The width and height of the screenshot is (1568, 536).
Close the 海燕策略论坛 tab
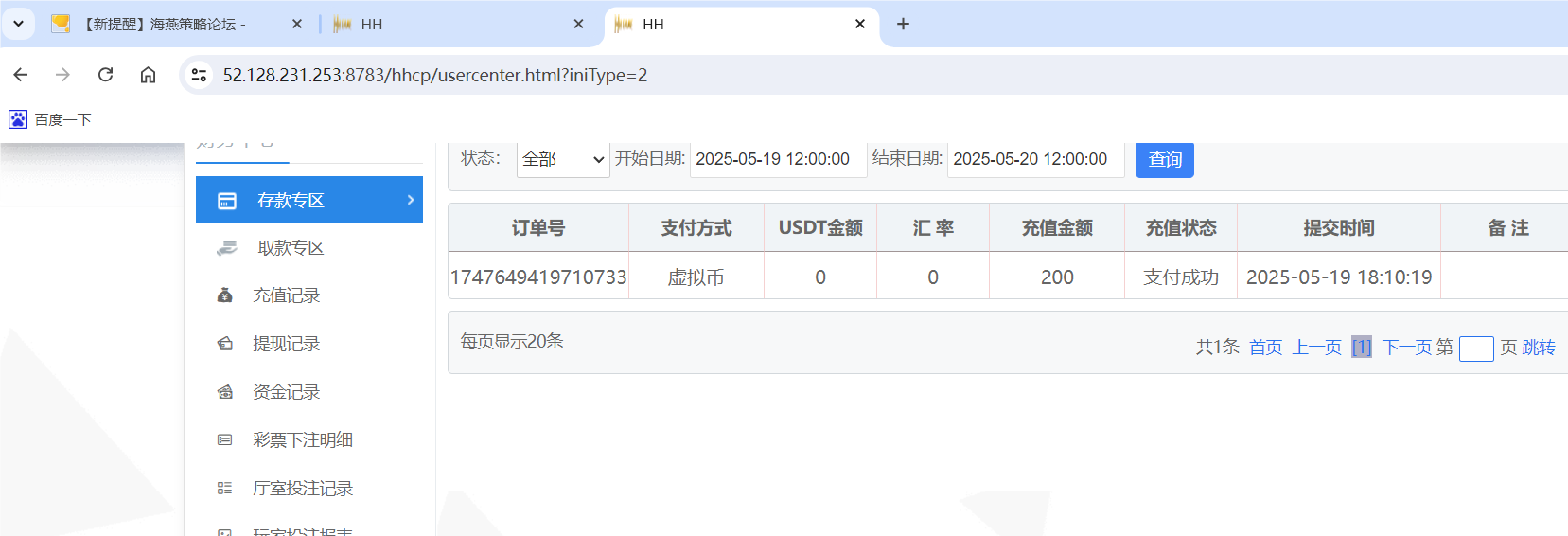pos(297,24)
